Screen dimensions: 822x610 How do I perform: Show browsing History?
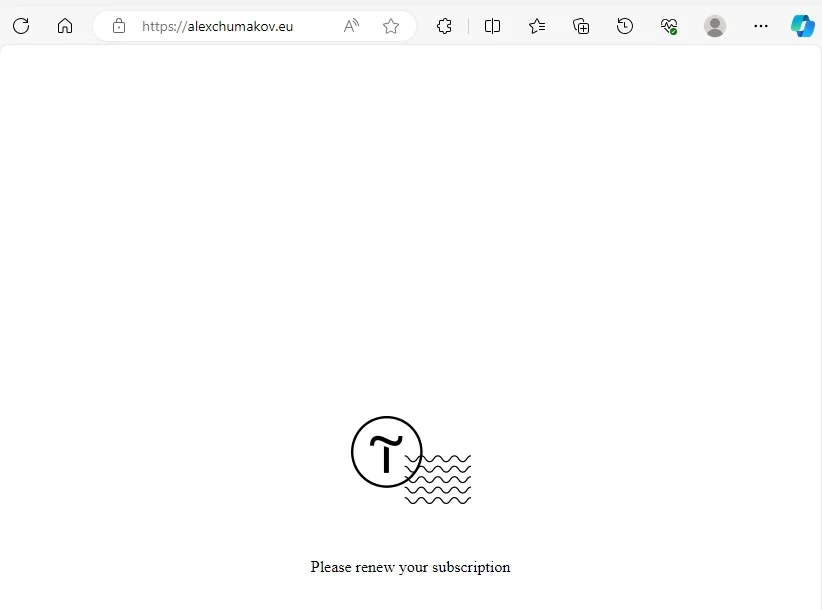(625, 26)
